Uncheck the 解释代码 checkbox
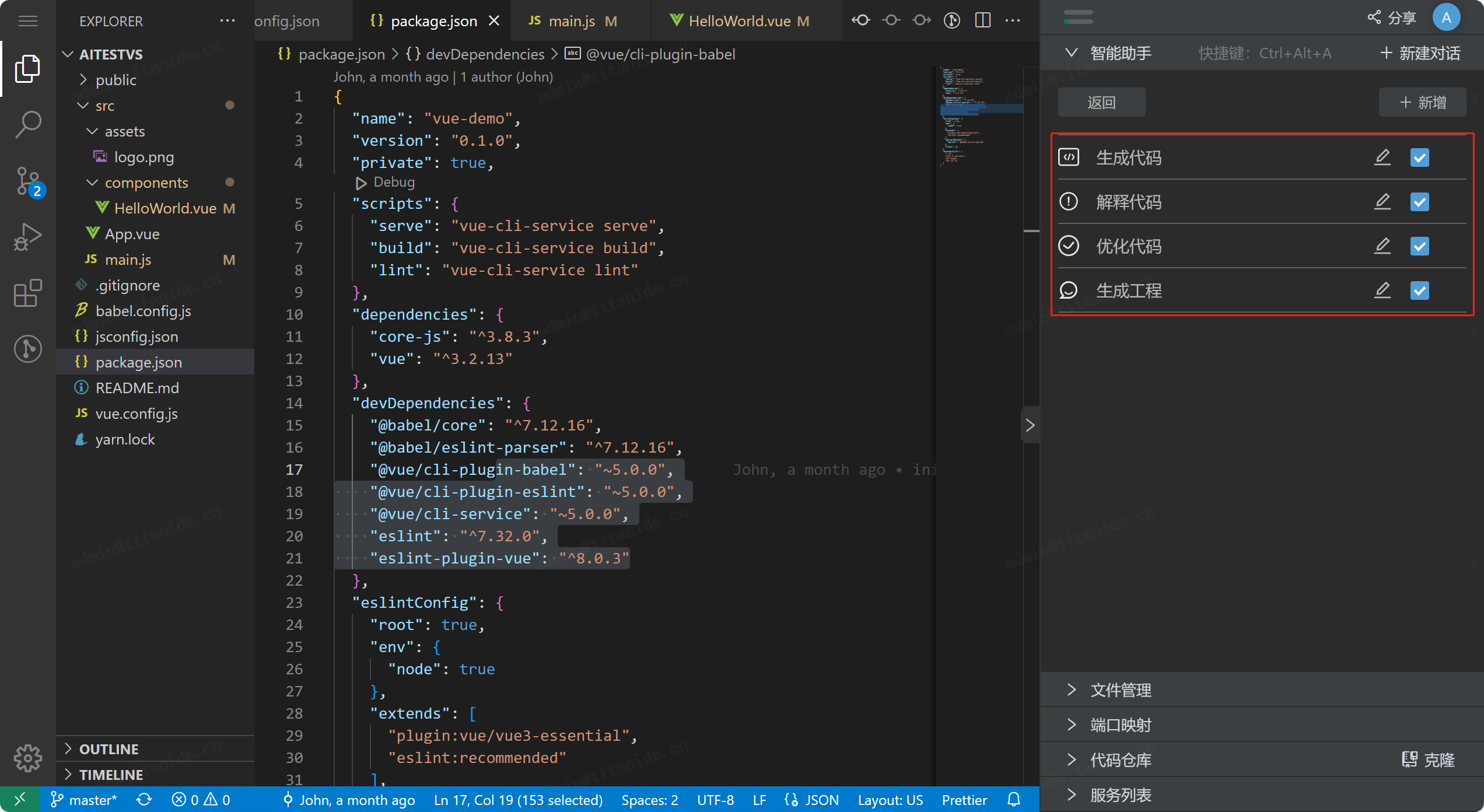This screenshot has height=812, width=1484. pos(1419,202)
